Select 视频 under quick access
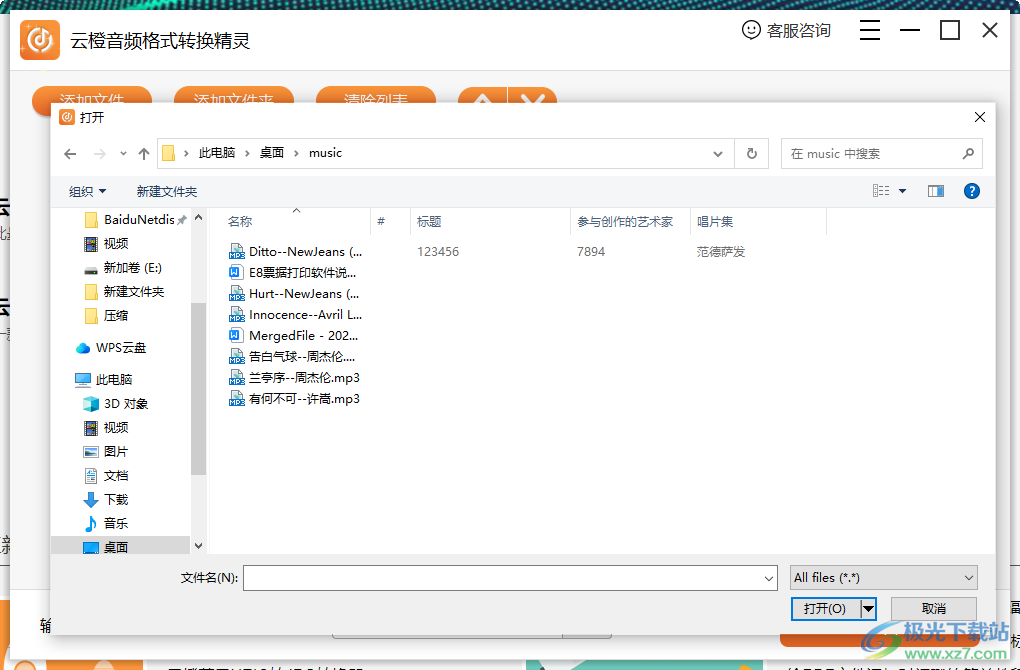1020x670 pixels. [x=107, y=244]
